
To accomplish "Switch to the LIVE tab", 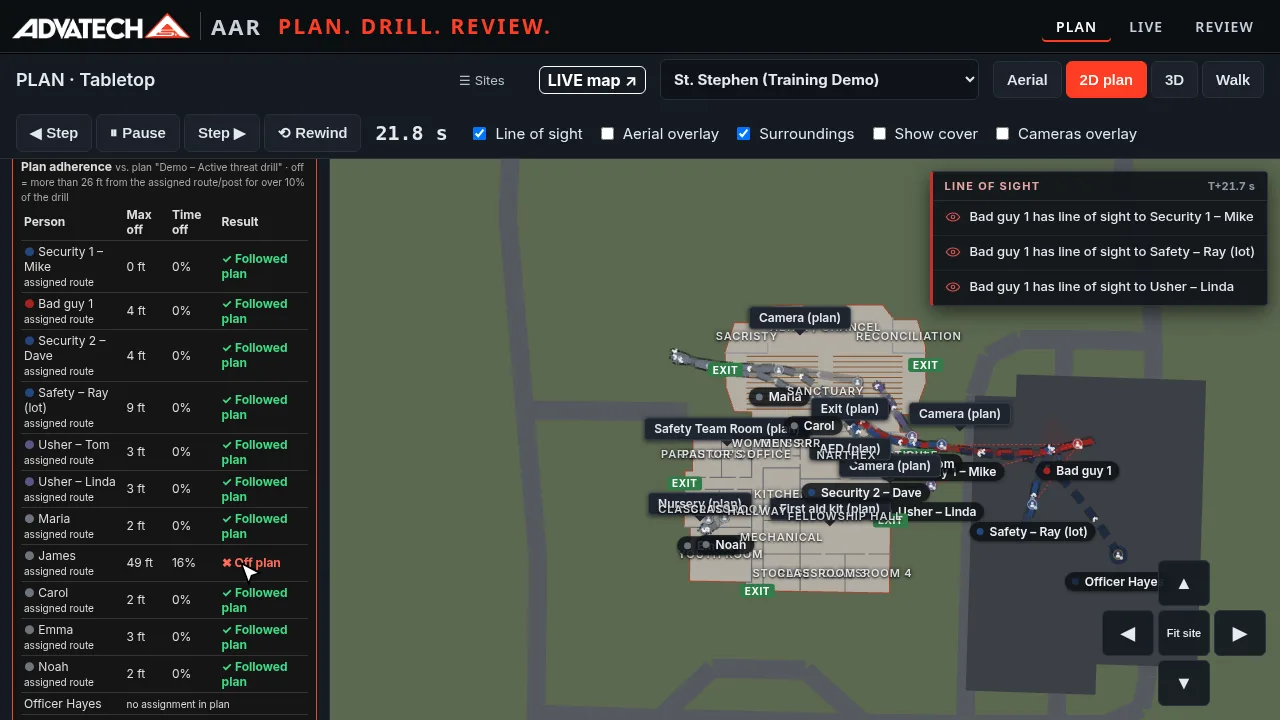I will [1145, 27].
